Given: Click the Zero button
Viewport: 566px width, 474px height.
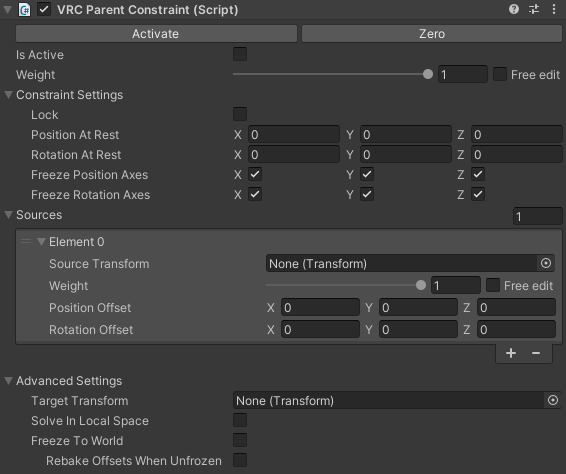Looking at the screenshot, I should [432, 34].
